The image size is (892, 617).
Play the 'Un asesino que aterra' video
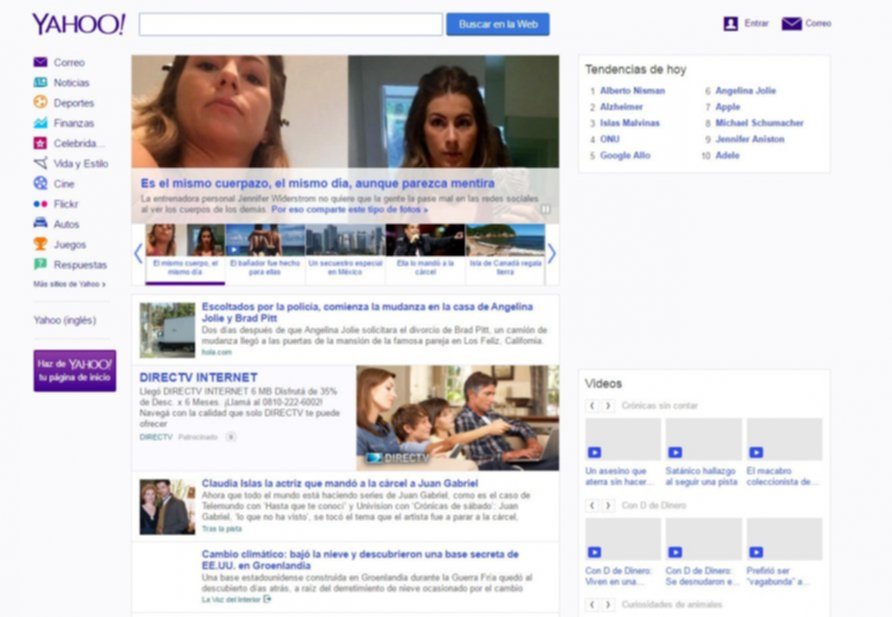tap(594, 453)
